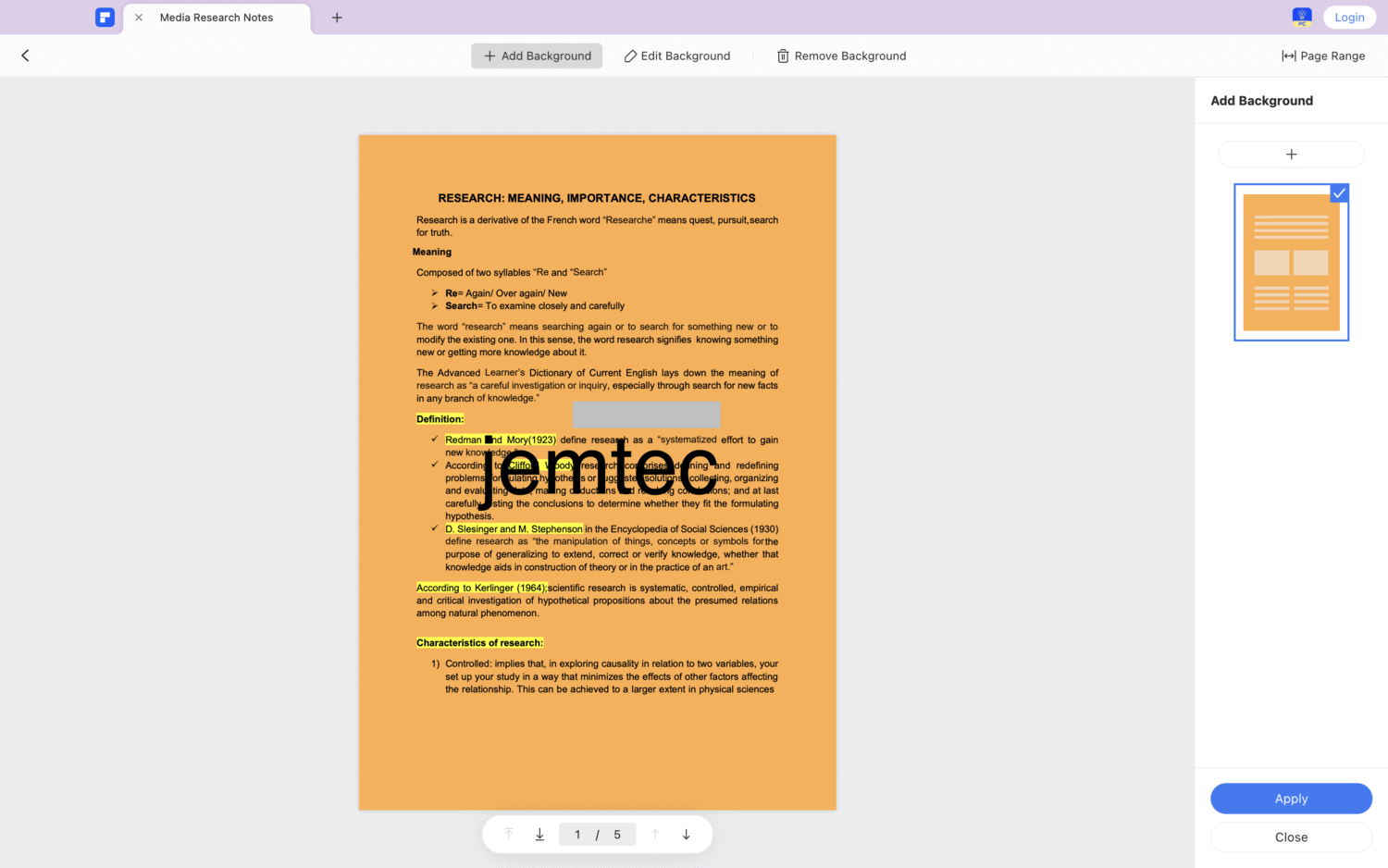
Task: Click the blue app logo in the tab bar
Action: click(x=105, y=17)
